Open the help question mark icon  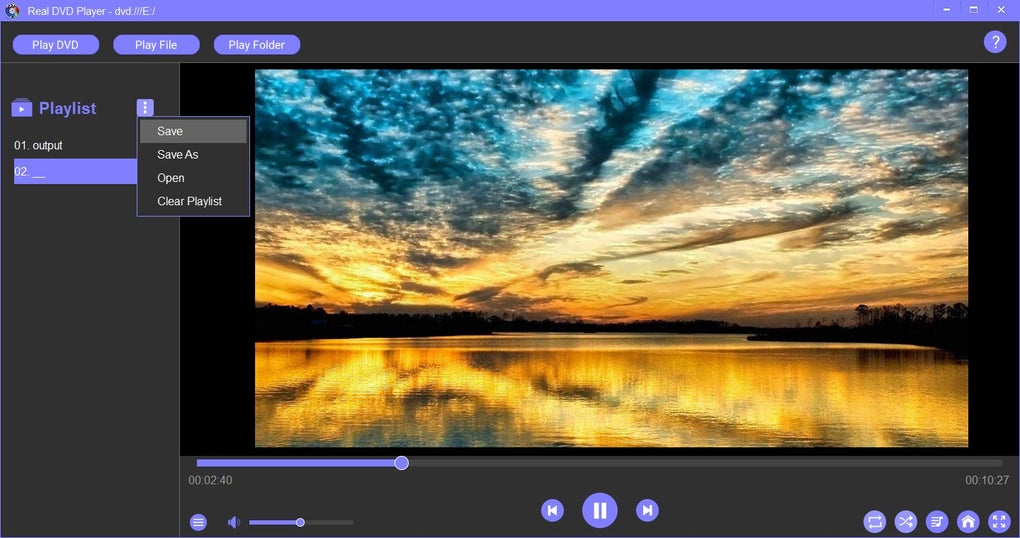click(x=995, y=42)
